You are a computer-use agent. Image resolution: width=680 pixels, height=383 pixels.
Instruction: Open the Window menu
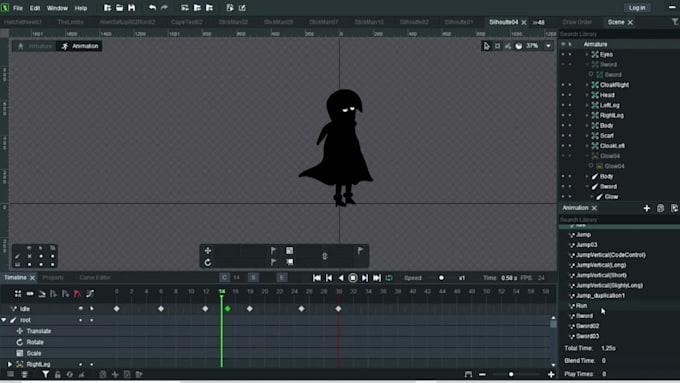[x=57, y=8]
